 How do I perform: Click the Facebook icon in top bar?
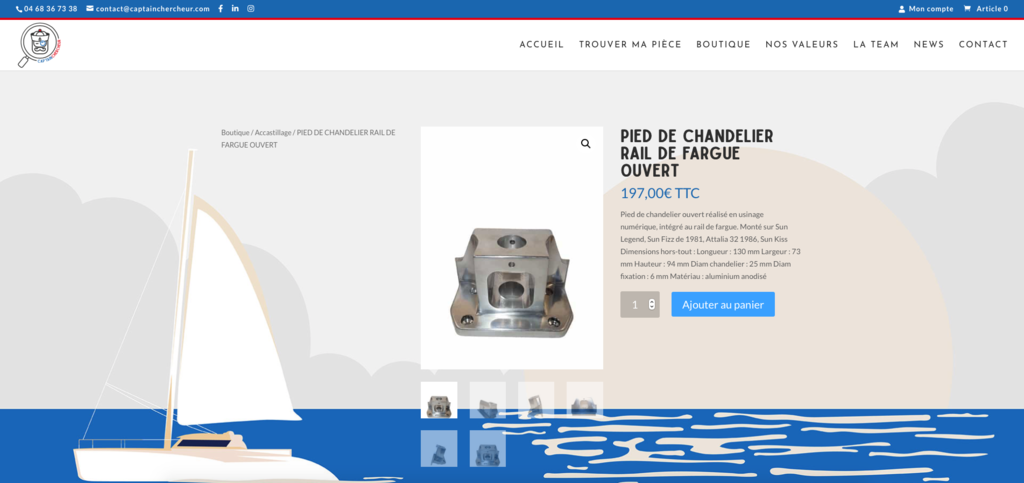point(220,8)
